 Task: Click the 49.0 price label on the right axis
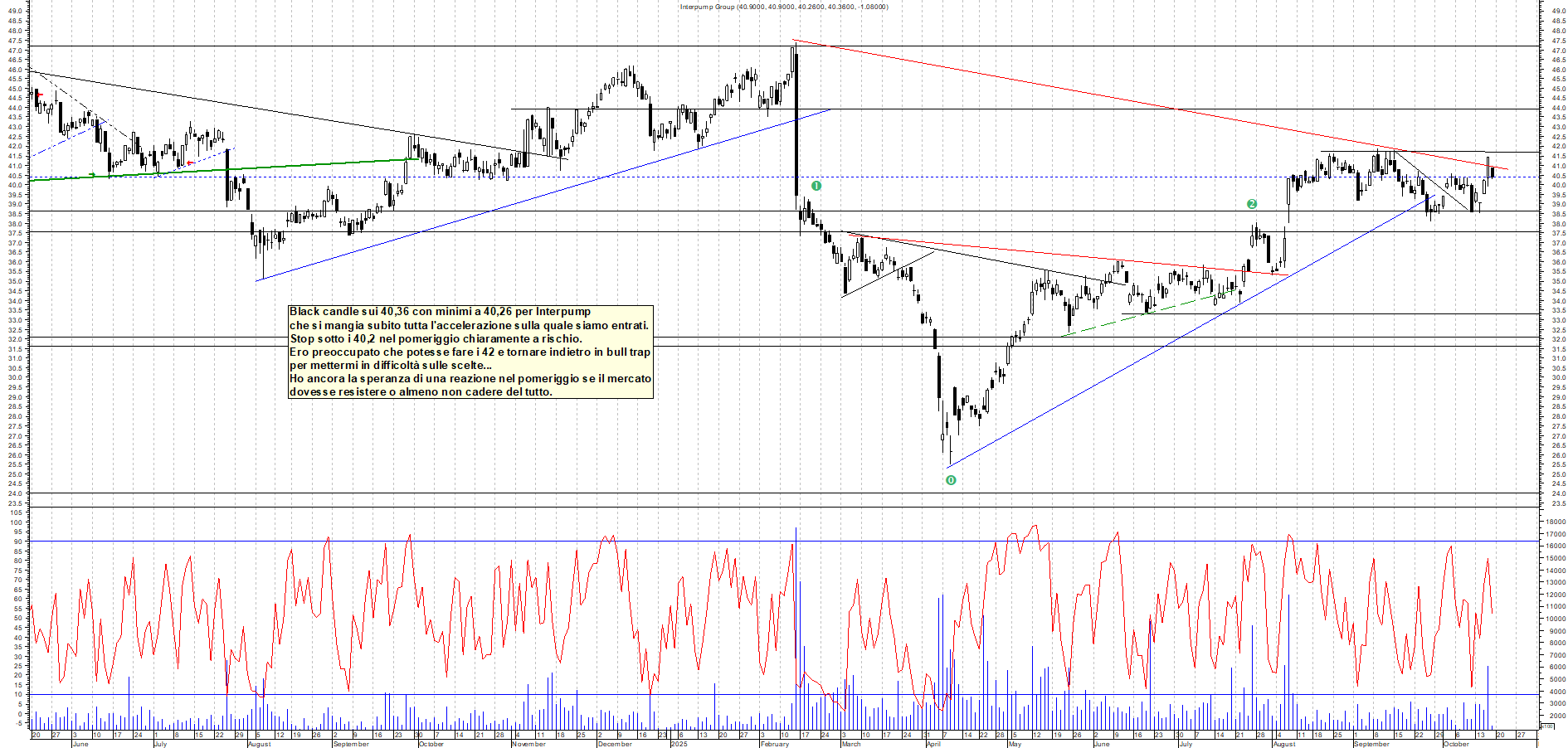[1557, 12]
